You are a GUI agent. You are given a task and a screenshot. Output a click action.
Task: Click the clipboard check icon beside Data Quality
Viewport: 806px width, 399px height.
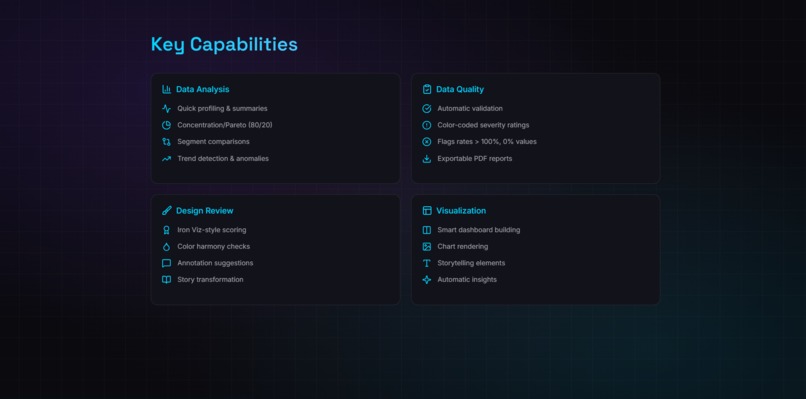pyautogui.click(x=427, y=89)
